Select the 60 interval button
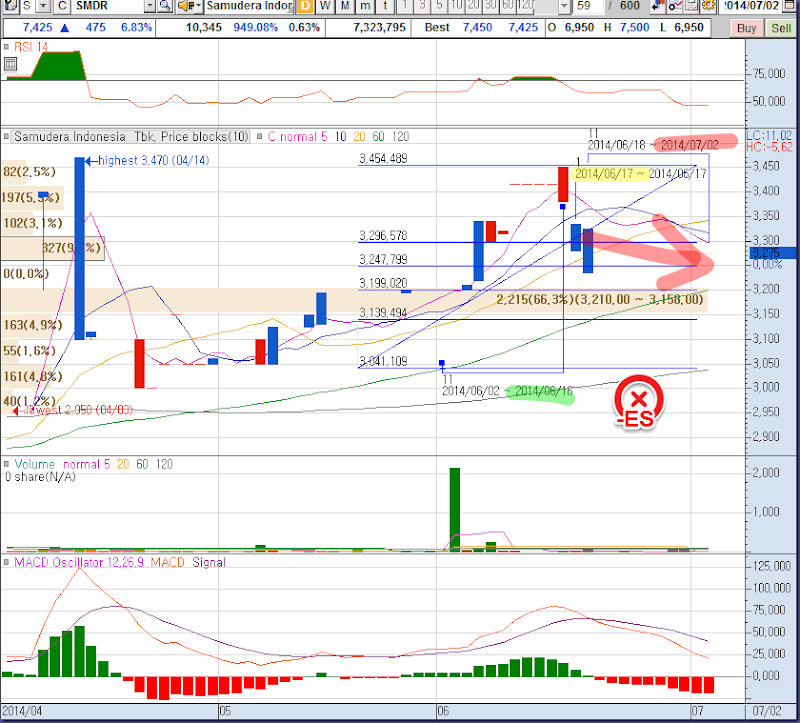The height and width of the screenshot is (723, 800). pos(508,6)
